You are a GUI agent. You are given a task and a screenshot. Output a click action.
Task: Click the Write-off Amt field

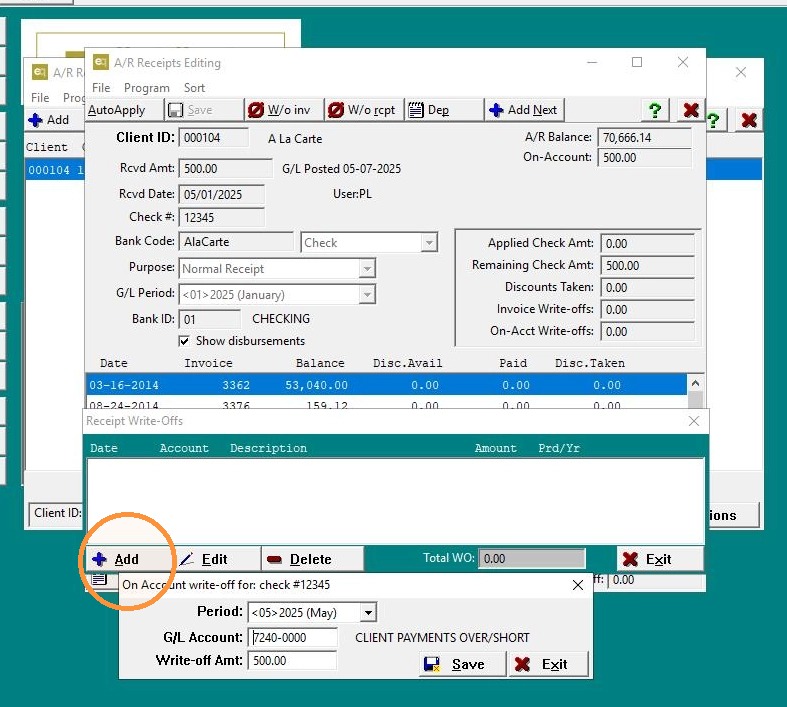[x=293, y=661]
